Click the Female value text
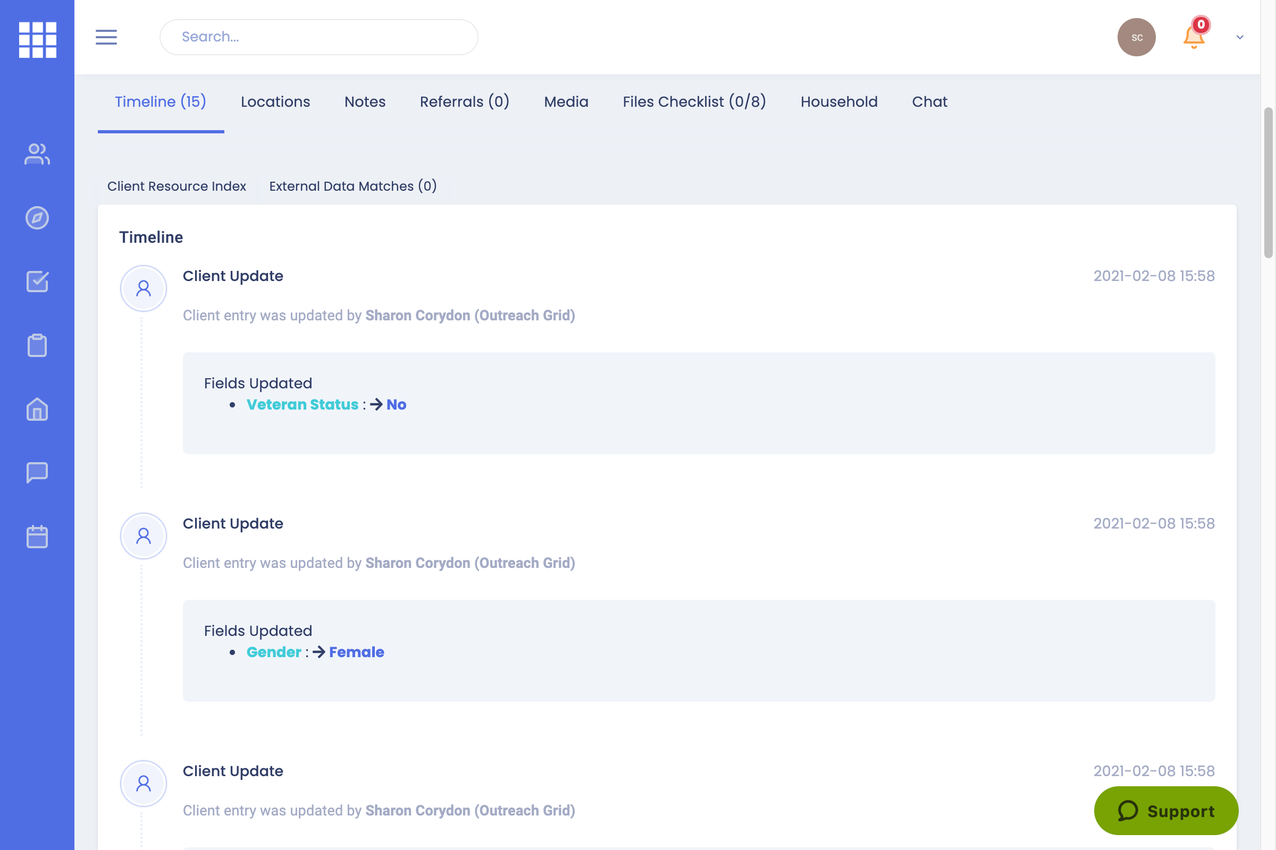Image resolution: width=1276 pixels, height=850 pixels. (x=357, y=652)
